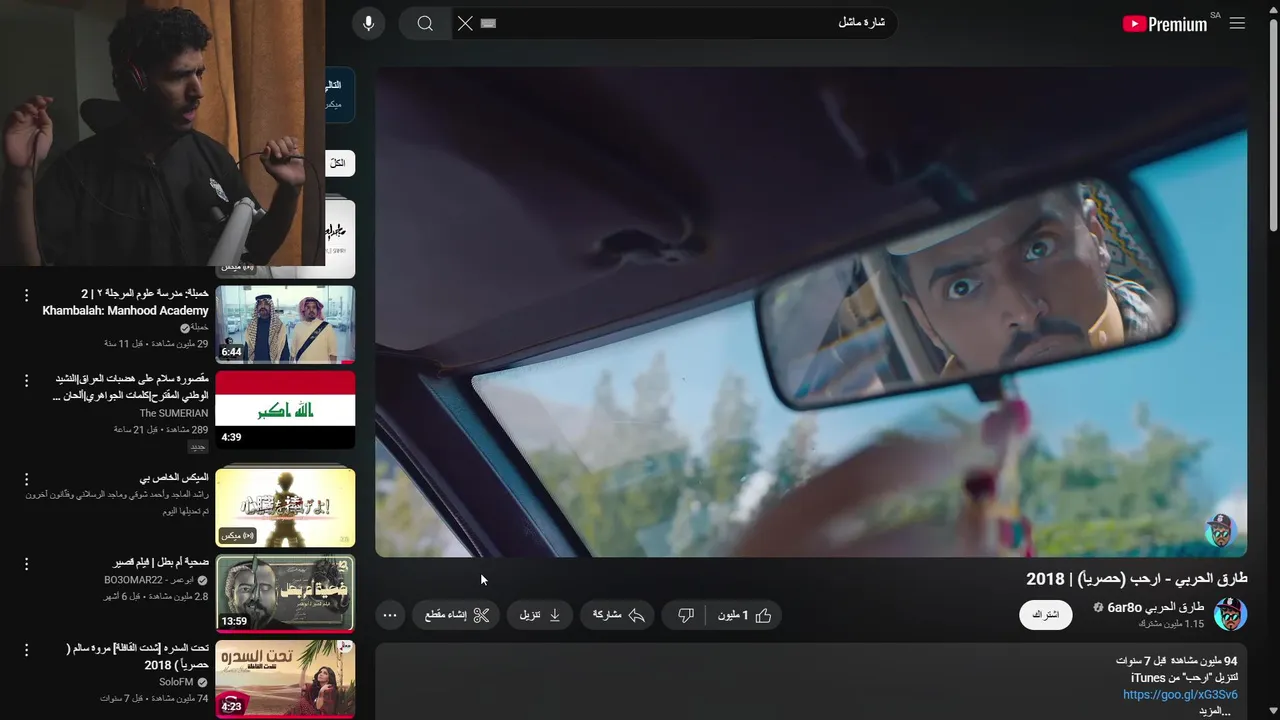Open the Khambalah Manhood Academy thumbnail

click(x=285, y=324)
